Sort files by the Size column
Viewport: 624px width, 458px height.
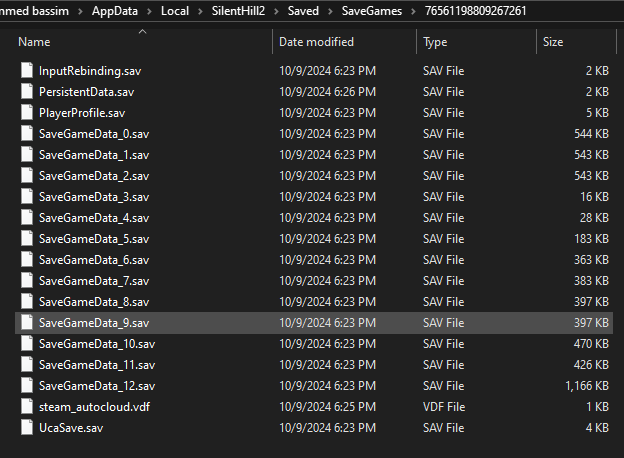tap(553, 42)
